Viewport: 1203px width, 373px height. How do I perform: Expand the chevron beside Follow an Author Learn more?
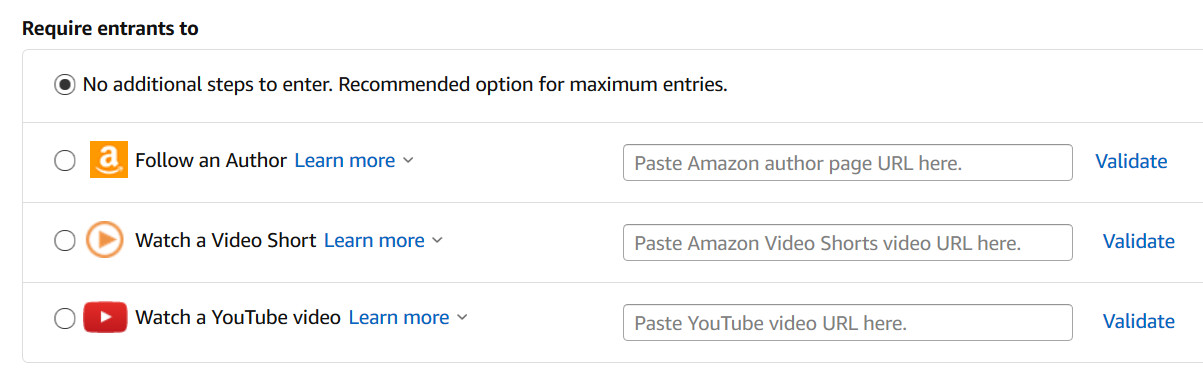click(x=408, y=161)
